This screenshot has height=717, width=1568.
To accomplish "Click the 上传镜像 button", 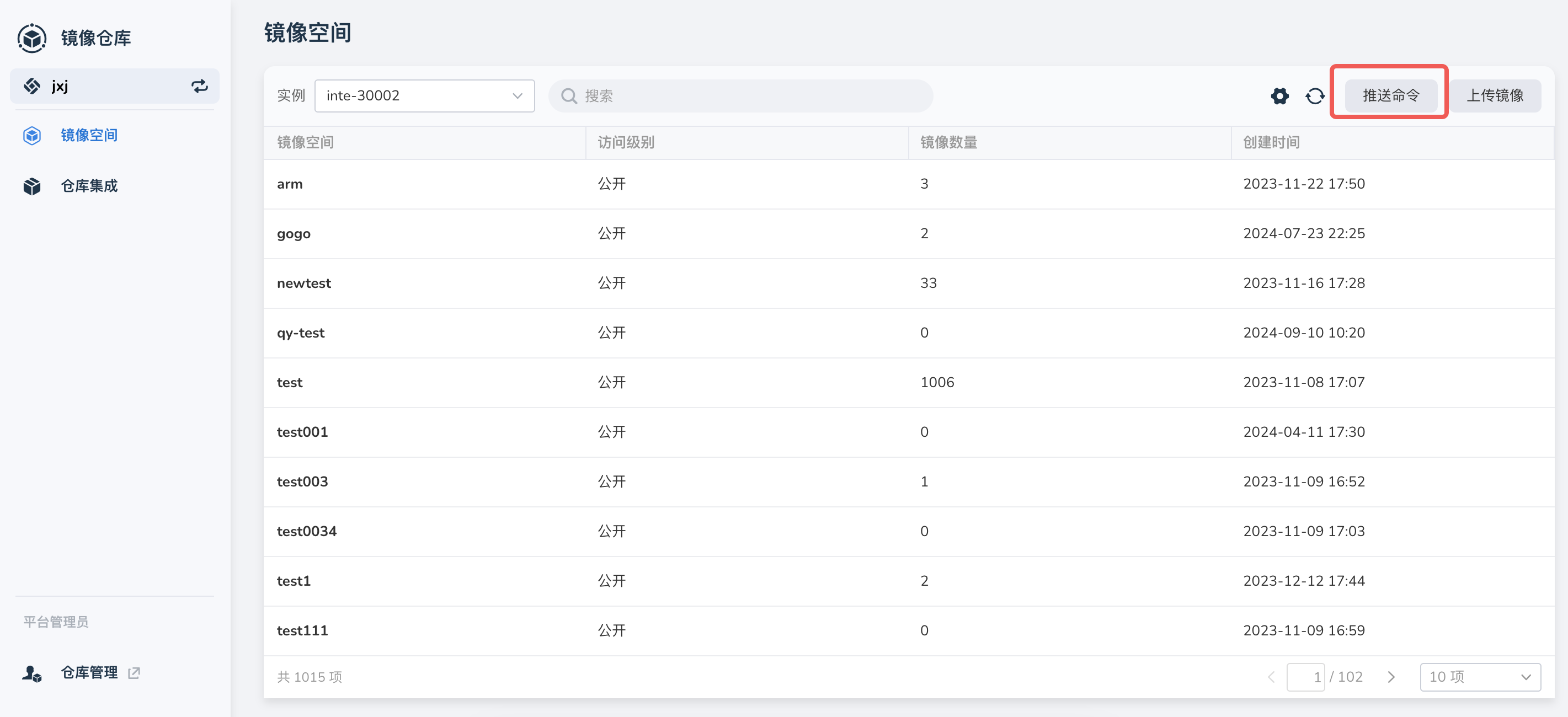I will point(1495,95).
